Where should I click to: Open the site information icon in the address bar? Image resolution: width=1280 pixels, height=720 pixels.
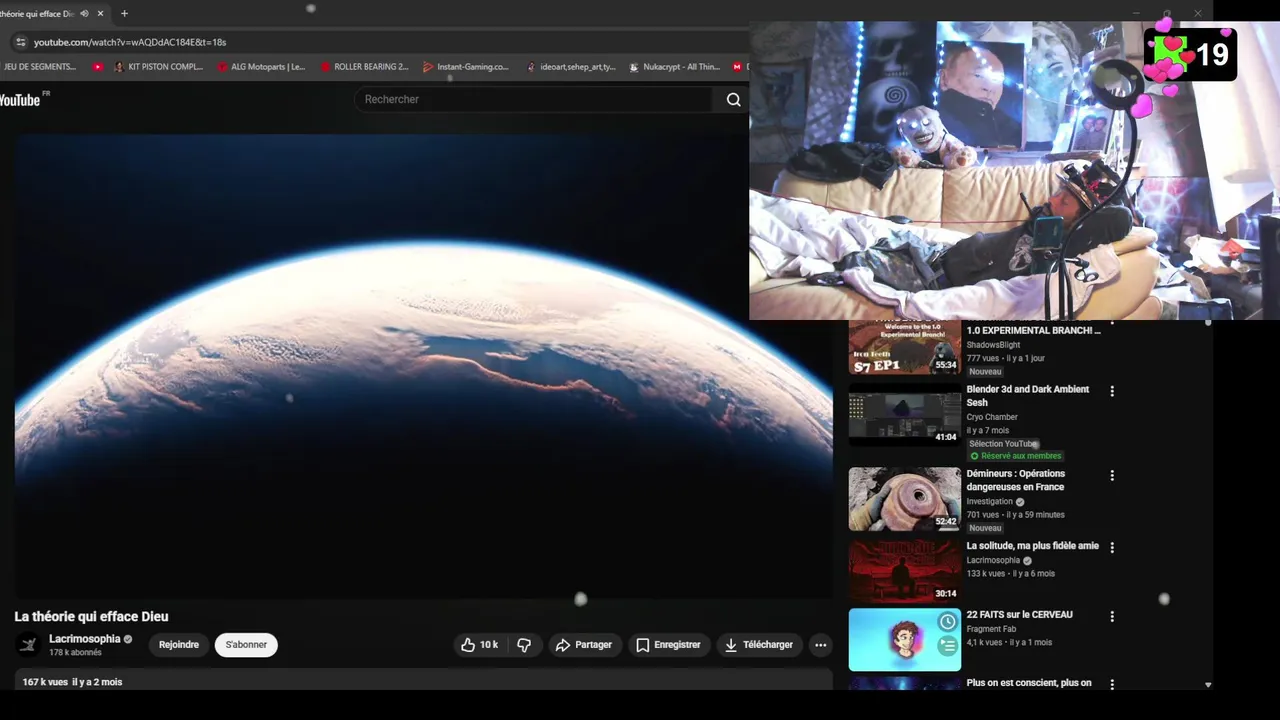20,42
